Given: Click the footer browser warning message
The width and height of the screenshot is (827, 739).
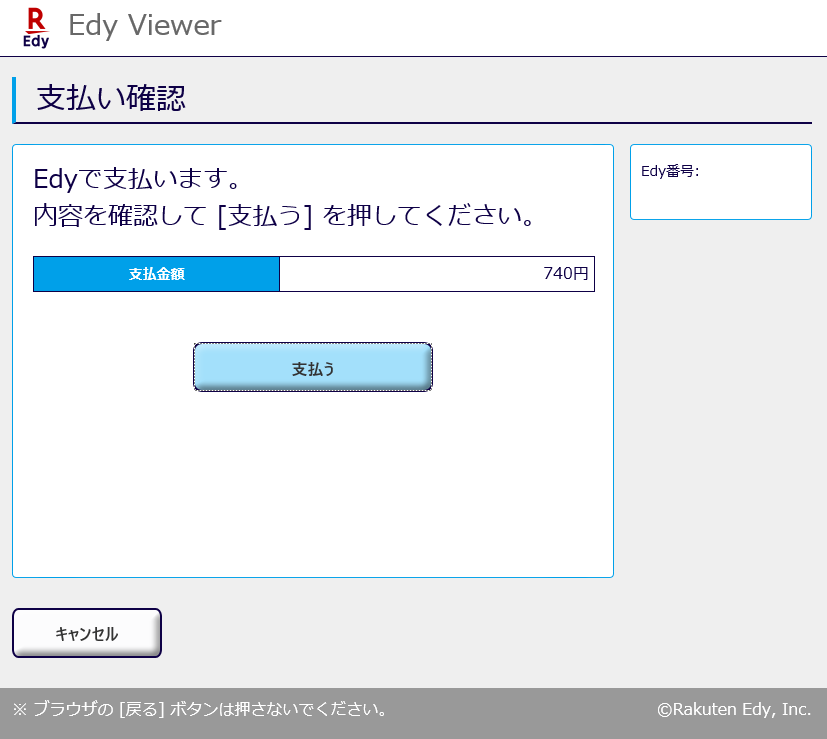Looking at the screenshot, I should [x=200, y=710].
